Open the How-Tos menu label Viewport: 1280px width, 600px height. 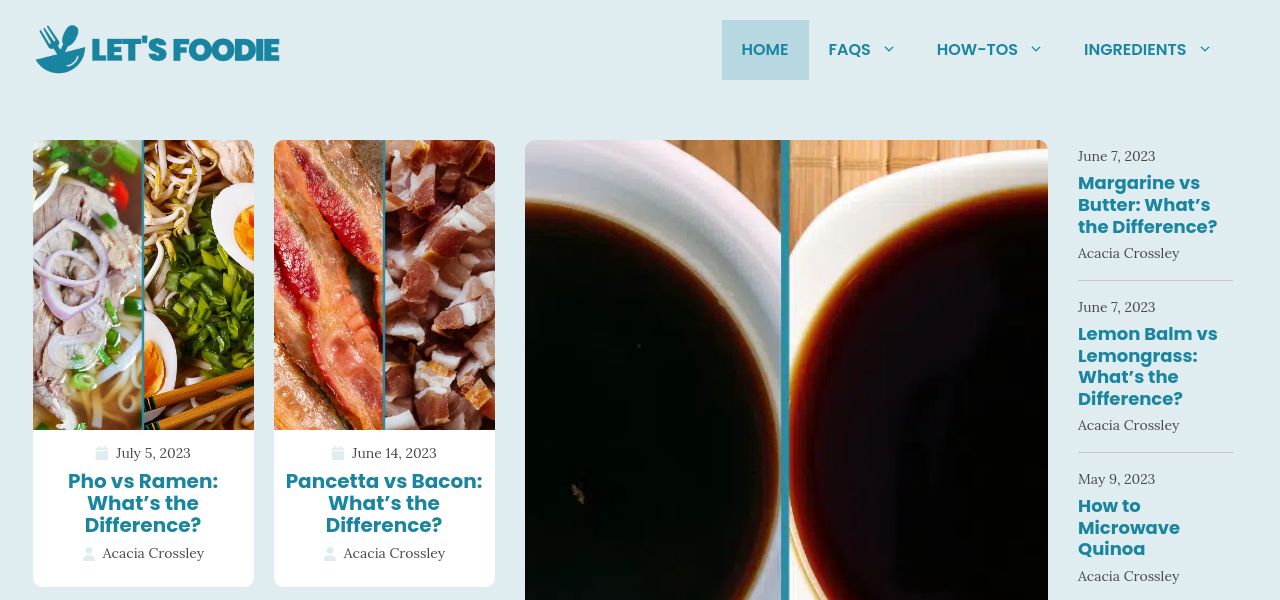pyautogui.click(x=977, y=50)
